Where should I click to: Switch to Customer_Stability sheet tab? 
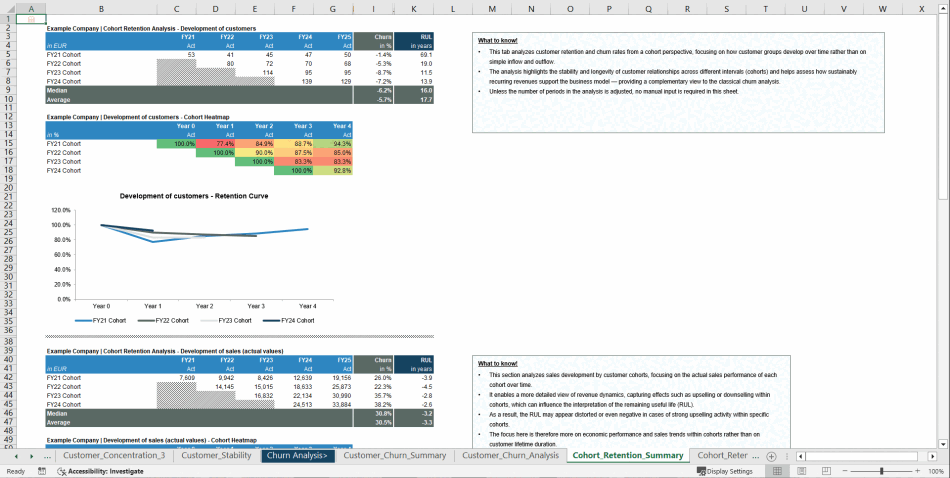[x=215, y=456]
